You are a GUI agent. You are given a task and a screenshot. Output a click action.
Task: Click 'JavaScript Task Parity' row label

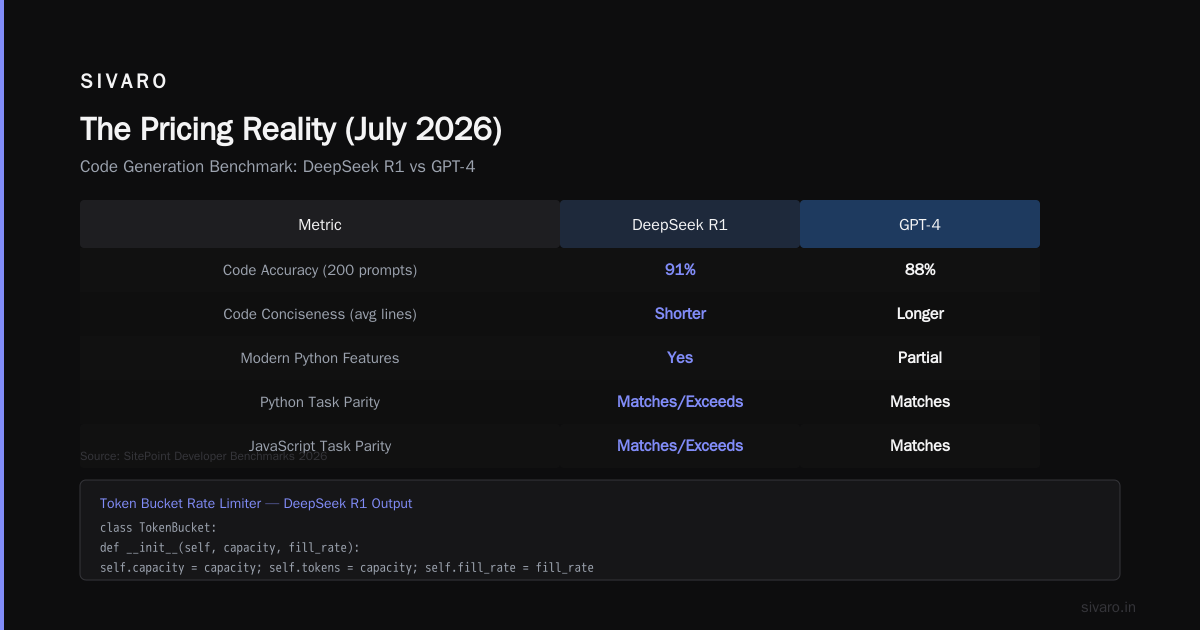coord(320,446)
